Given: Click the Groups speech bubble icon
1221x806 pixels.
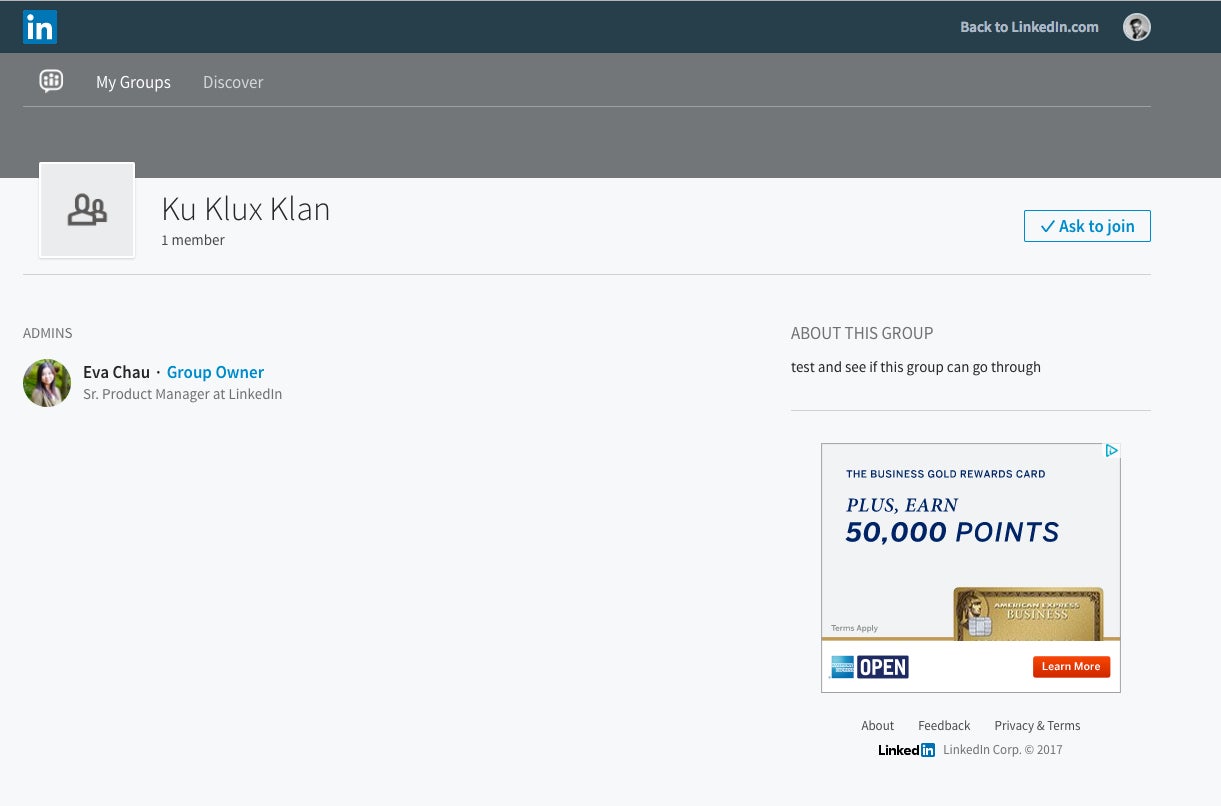Looking at the screenshot, I should (51, 81).
